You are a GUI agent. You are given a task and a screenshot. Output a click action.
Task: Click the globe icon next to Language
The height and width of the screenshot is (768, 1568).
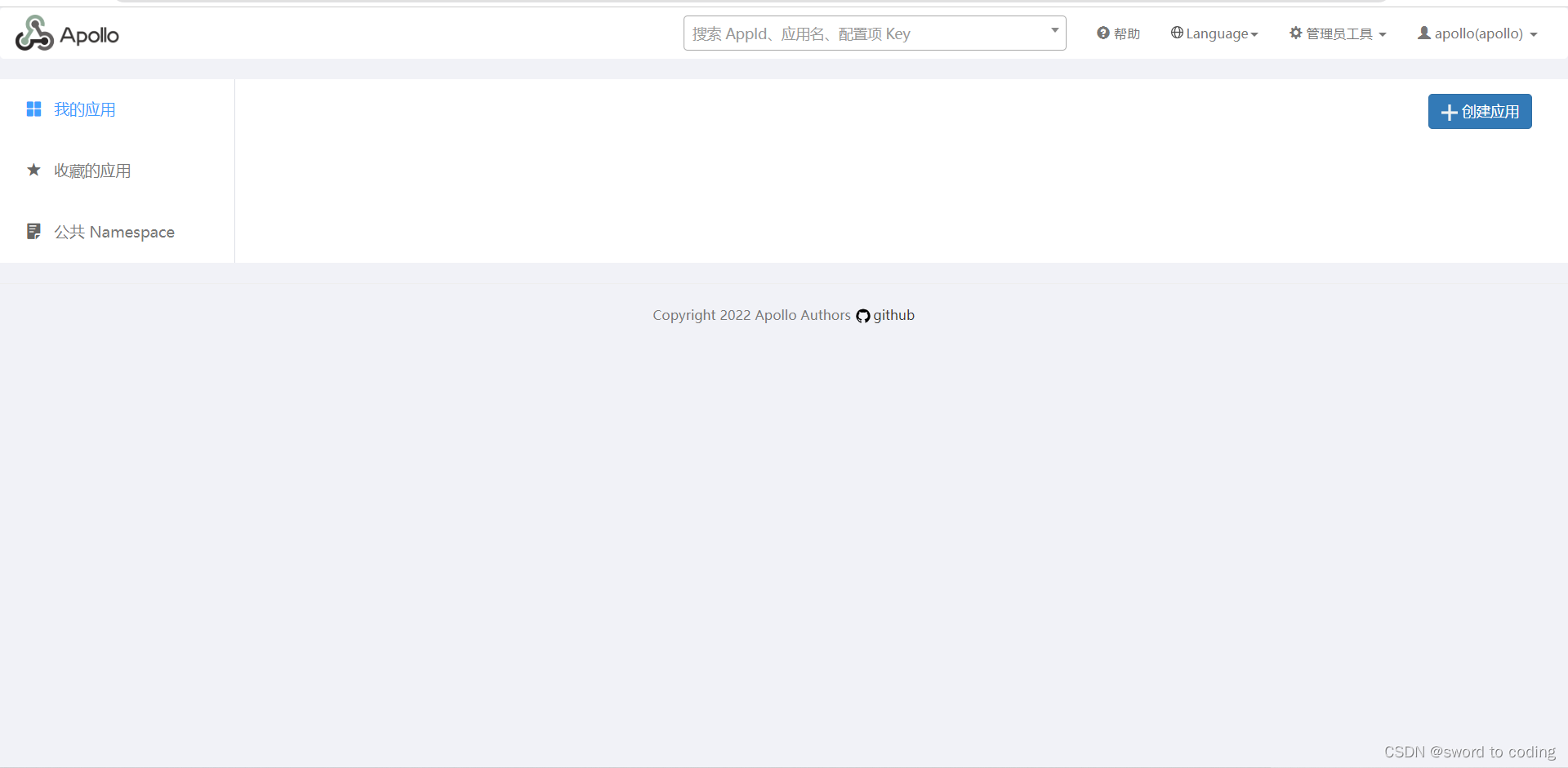(x=1177, y=33)
